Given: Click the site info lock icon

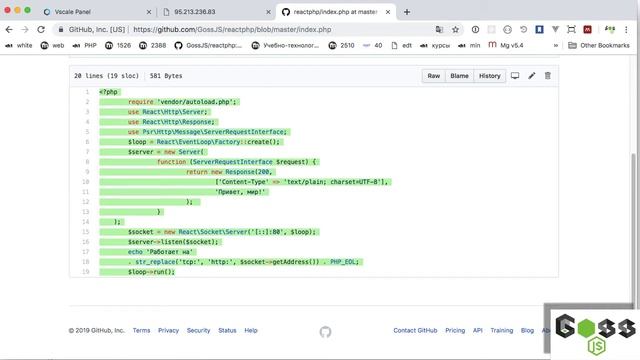Looking at the screenshot, I should coord(61,29).
